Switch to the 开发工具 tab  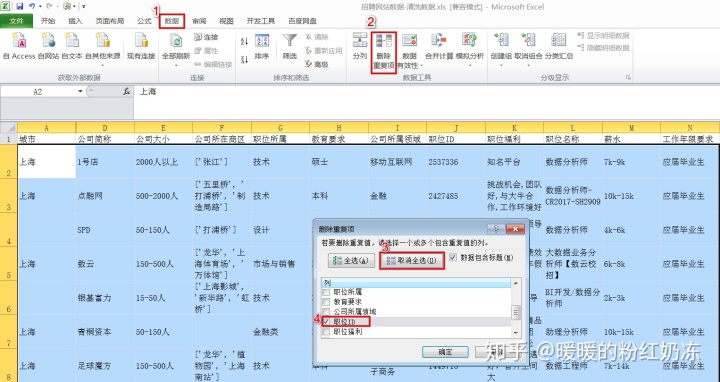pyautogui.click(x=261, y=21)
